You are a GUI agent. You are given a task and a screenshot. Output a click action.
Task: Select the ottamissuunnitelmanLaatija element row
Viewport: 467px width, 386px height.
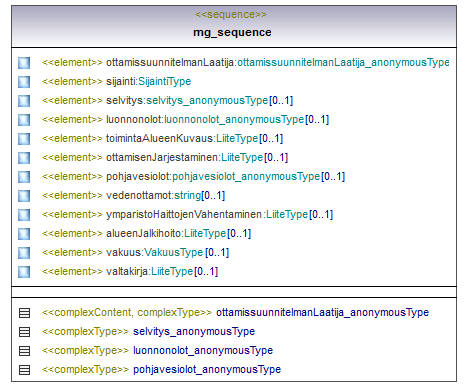point(234,63)
